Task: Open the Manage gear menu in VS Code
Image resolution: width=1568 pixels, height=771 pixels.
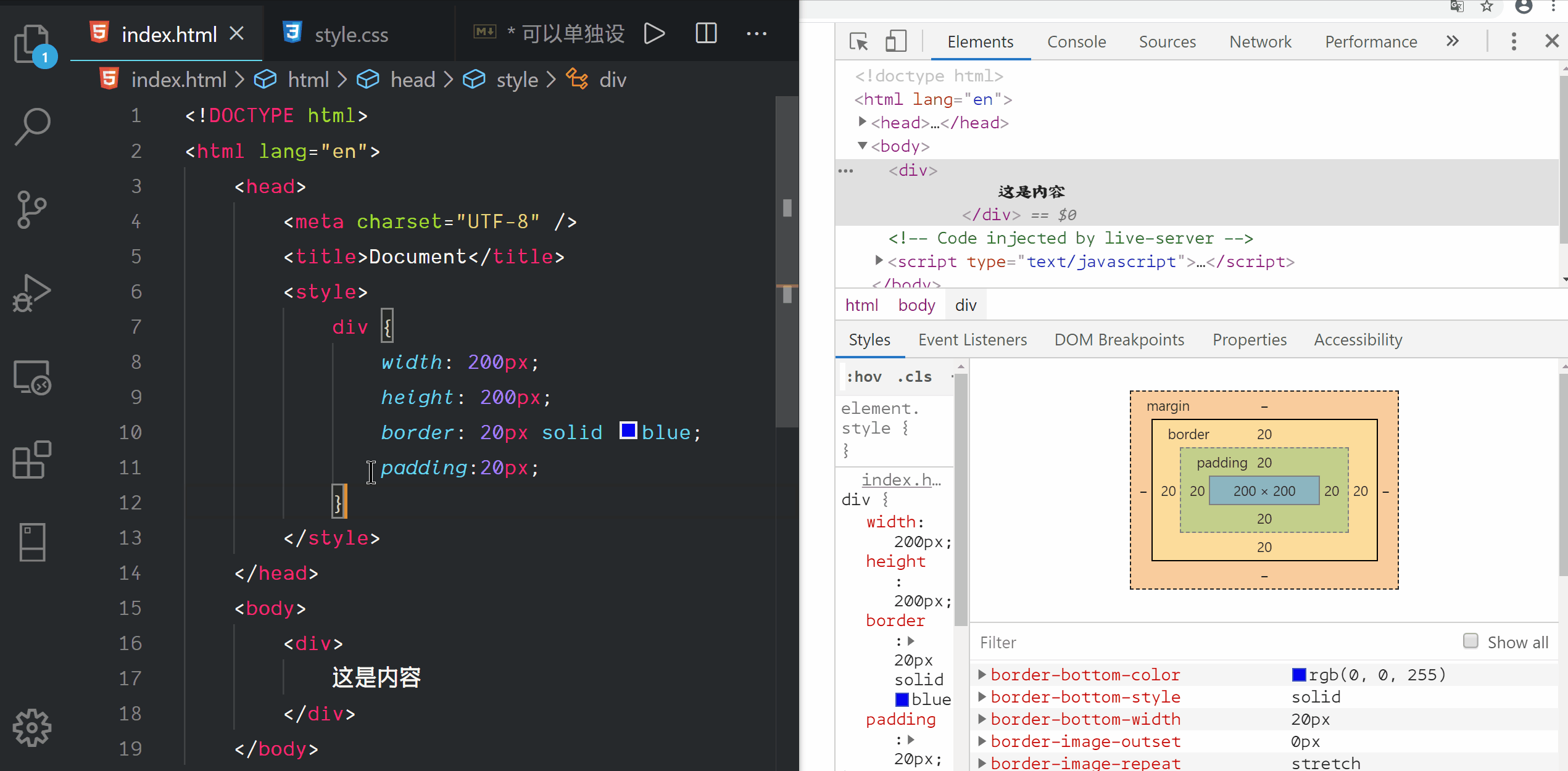Action: (32, 728)
